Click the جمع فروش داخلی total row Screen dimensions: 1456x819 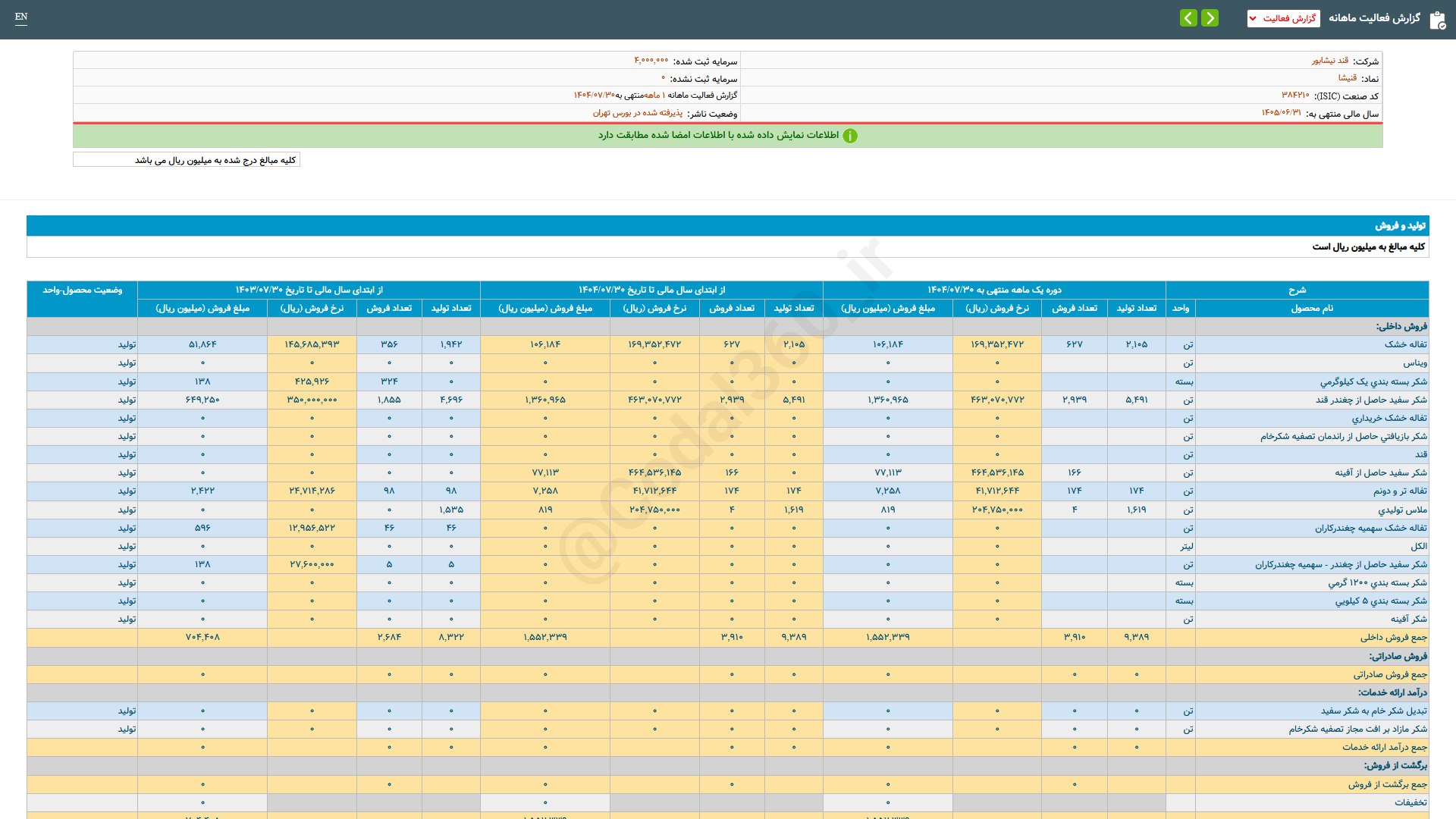tap(1393, 638)
